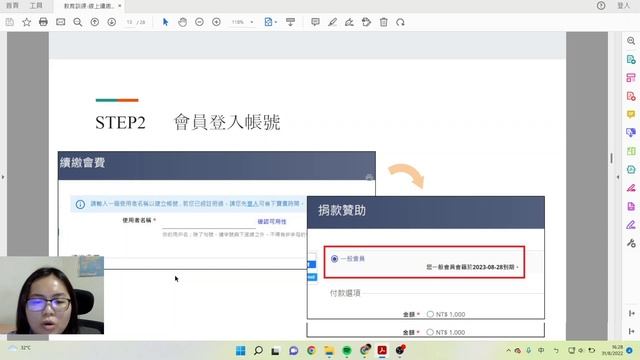Select the lower NT$ 1,000 amount radio
The height and width of the screenshot is (360, 640).
point(430,332)
